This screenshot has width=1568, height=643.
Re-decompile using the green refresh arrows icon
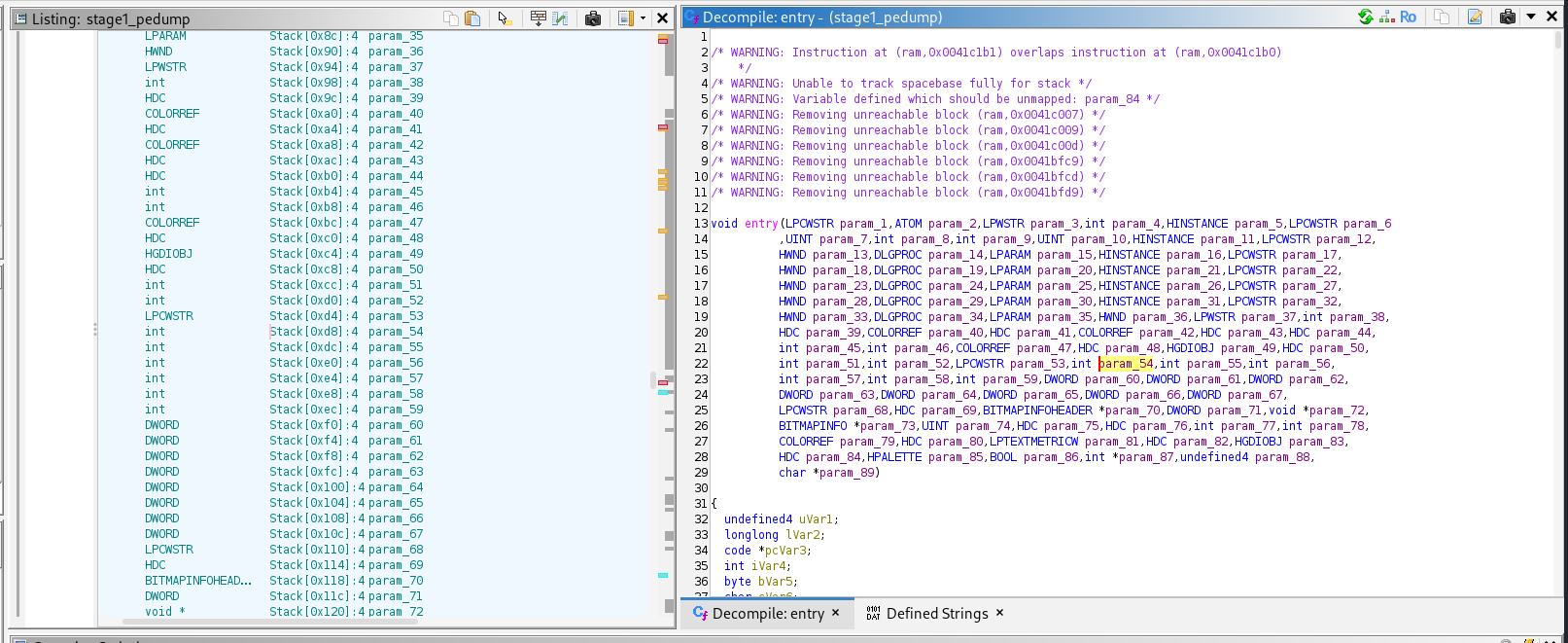[1366, 17]
